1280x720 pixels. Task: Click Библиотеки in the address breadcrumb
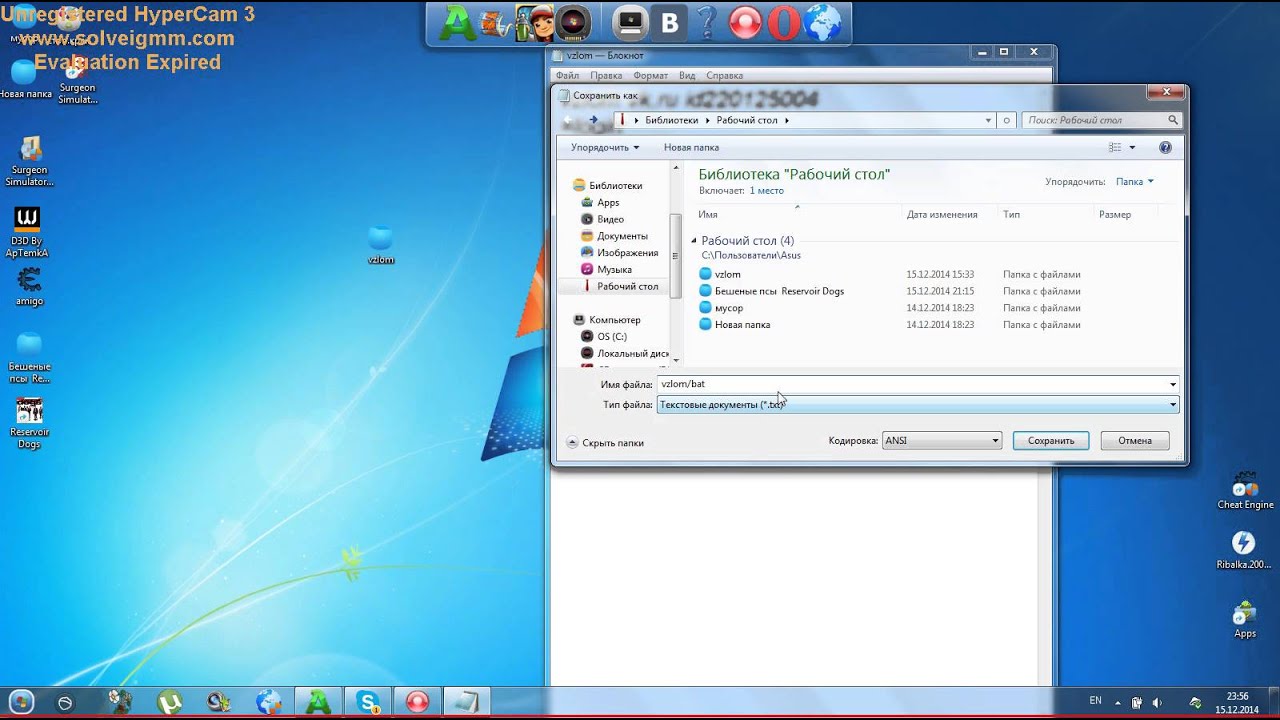671,120
